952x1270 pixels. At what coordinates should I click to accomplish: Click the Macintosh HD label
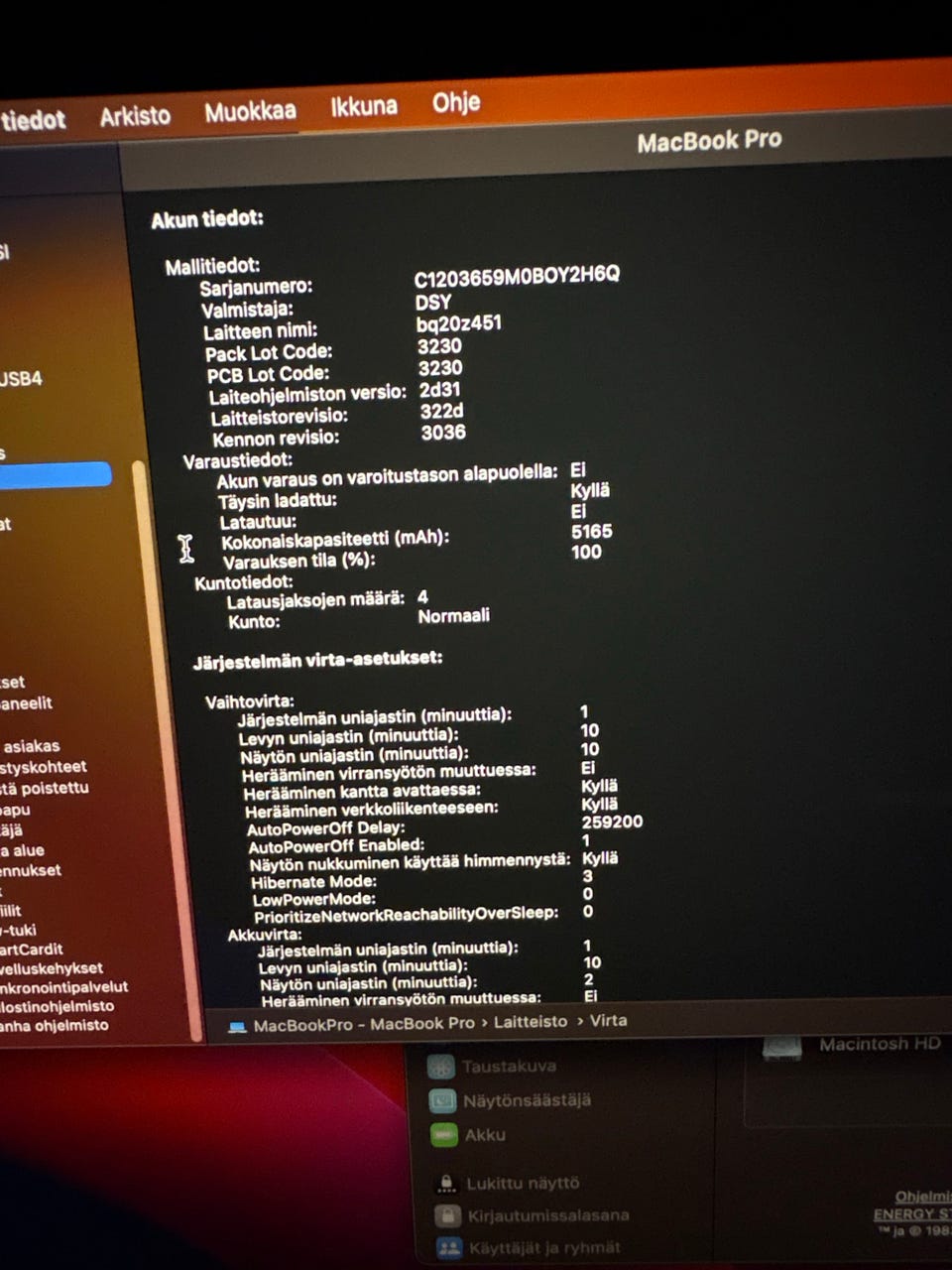pos(880,1044)
